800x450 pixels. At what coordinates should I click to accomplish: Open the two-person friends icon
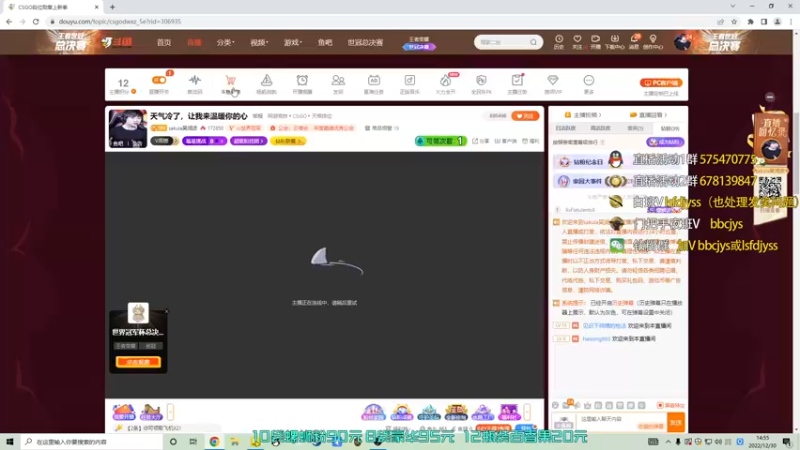point(338,81)
